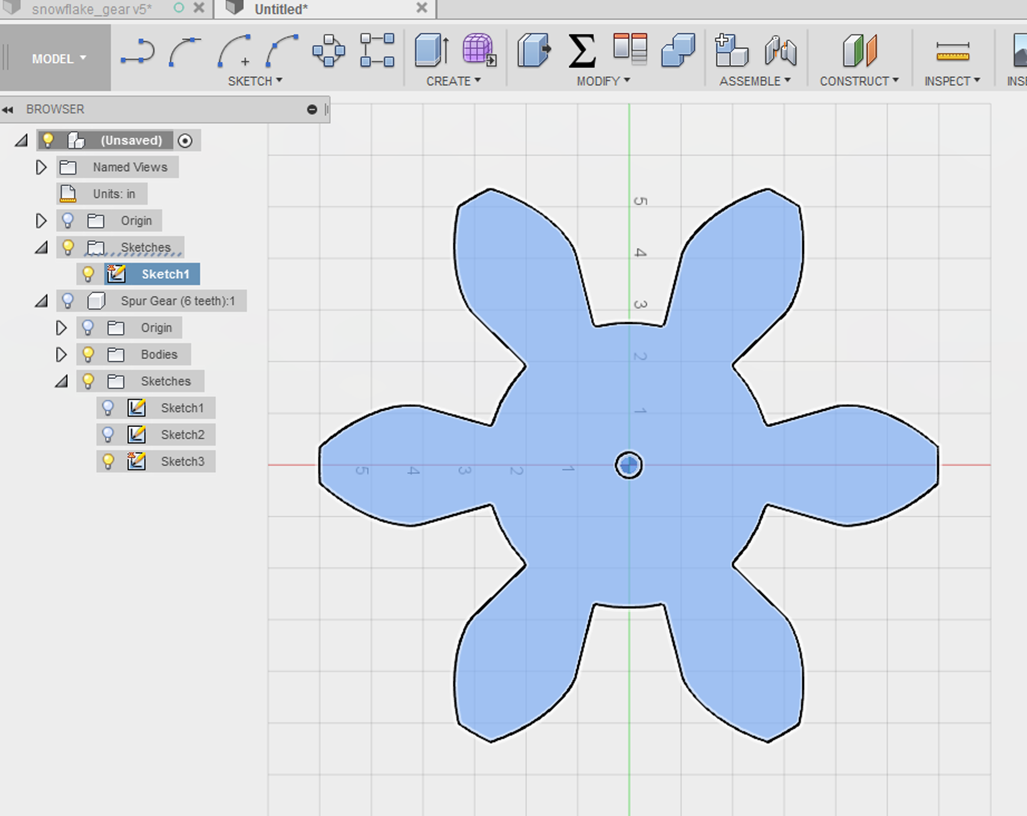
Task: Select the Joint tool in Assemble
Action: [x=780, y=48]
